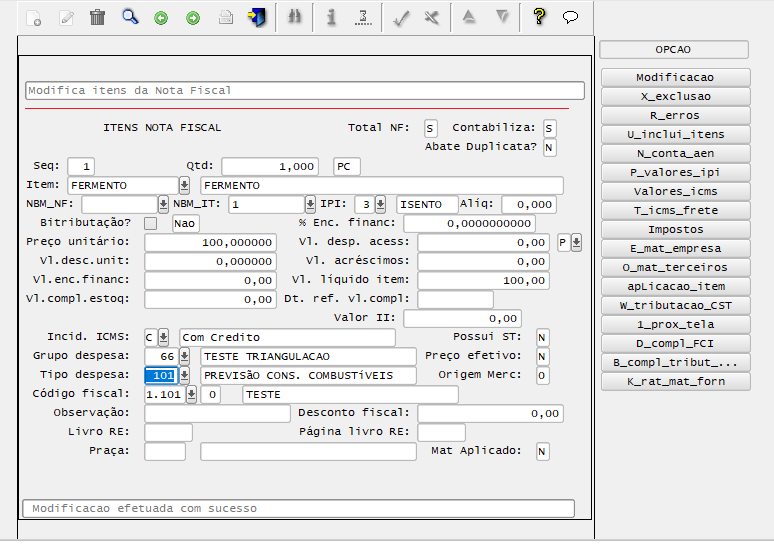Open the Código fiscal lookup arrow
The width and height of the screenshot is (774, 544).
tap(192, 394)
